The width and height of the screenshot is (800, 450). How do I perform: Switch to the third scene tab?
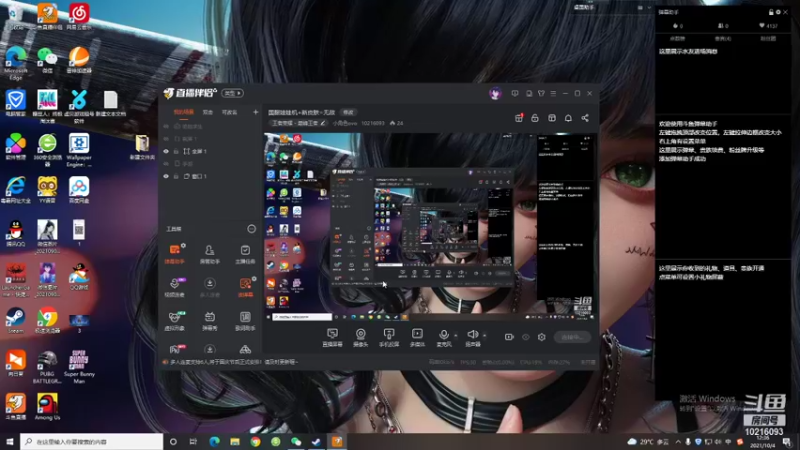click(230, 112)
